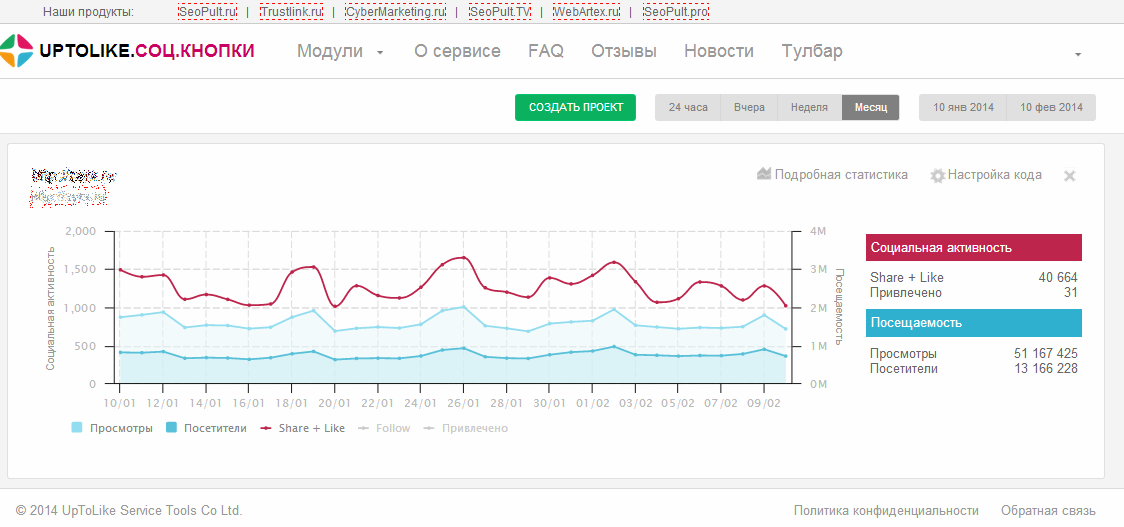Click the UpToLike colorful logo icon

tap(16, 51)
